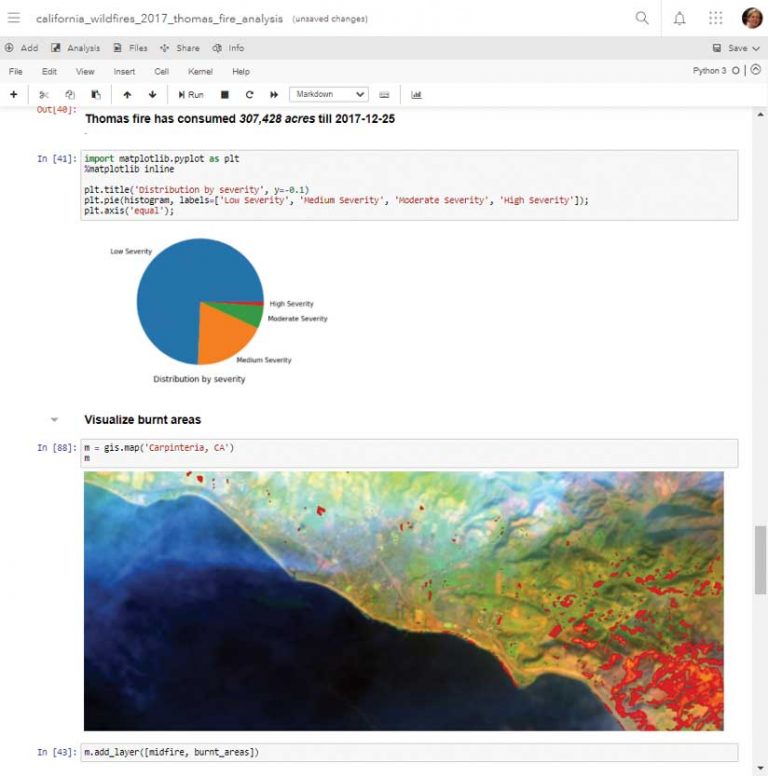Screen dimensions: 768x776
Task: Click the satellite map of burnt areas
Action: point(403,601)
